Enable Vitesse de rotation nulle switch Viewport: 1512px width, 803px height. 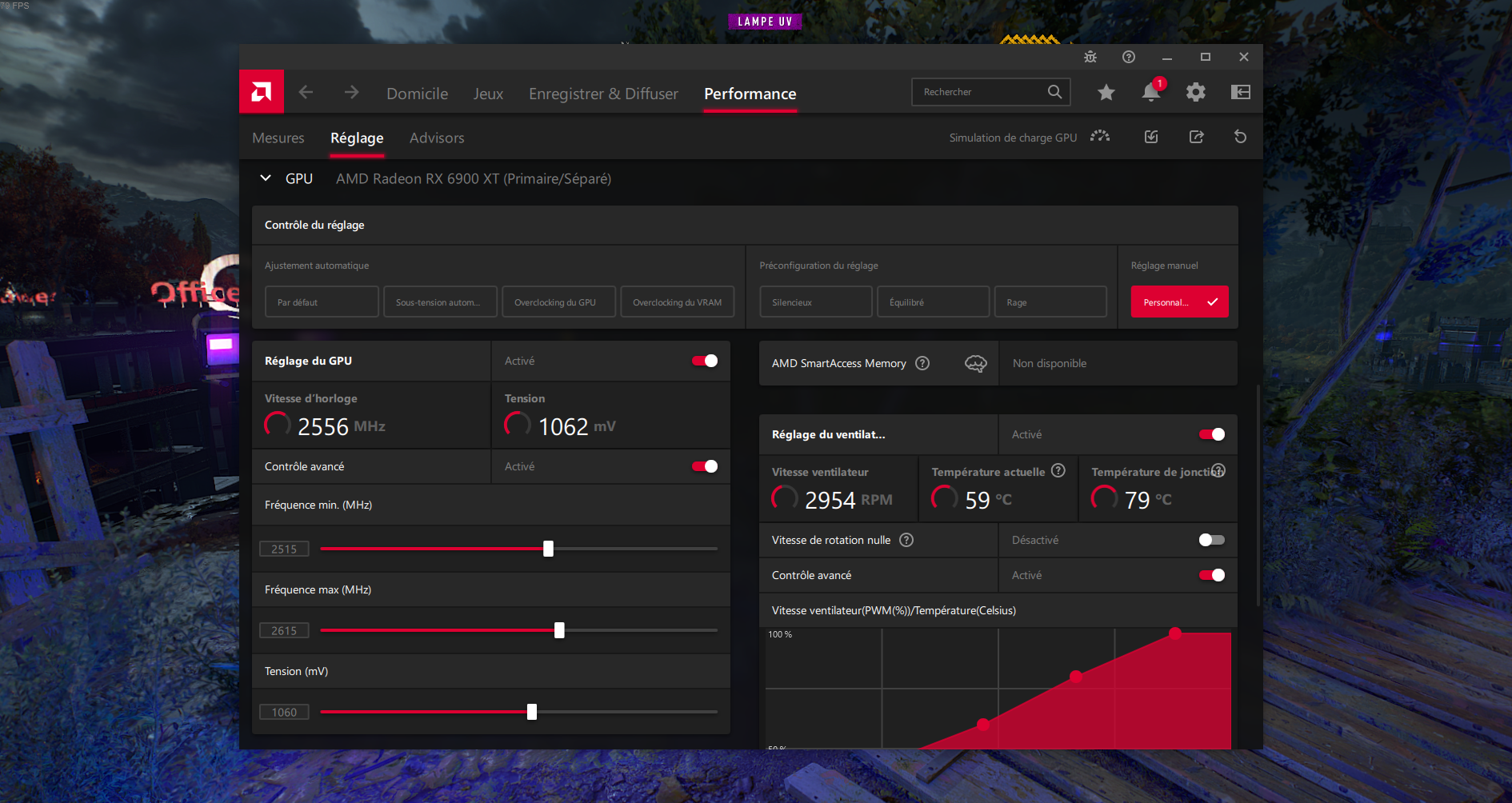click(x=1212, y=540)
